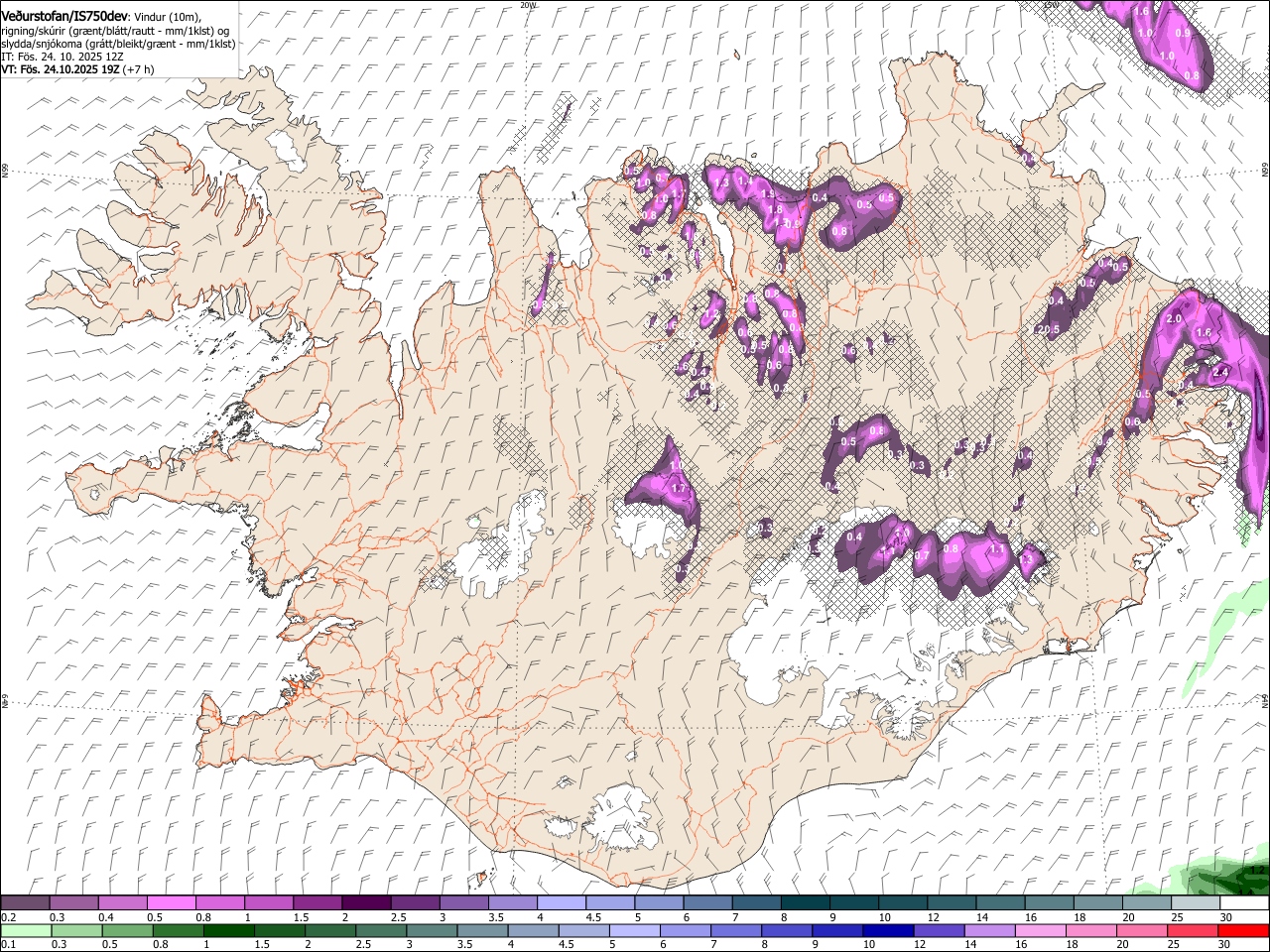Click the '20W' longitude label
Screen dimensions: 1270x952
[x=527, y=5]
